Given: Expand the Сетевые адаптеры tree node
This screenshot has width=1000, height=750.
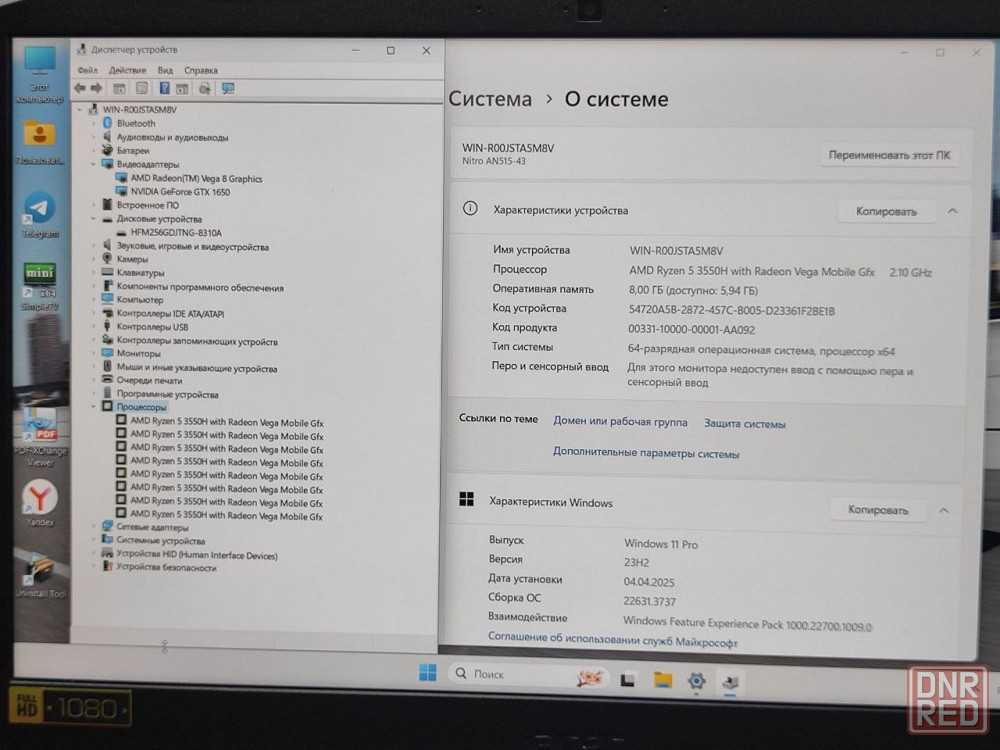Looking at the screenshot, I should (x=94, y=527).
